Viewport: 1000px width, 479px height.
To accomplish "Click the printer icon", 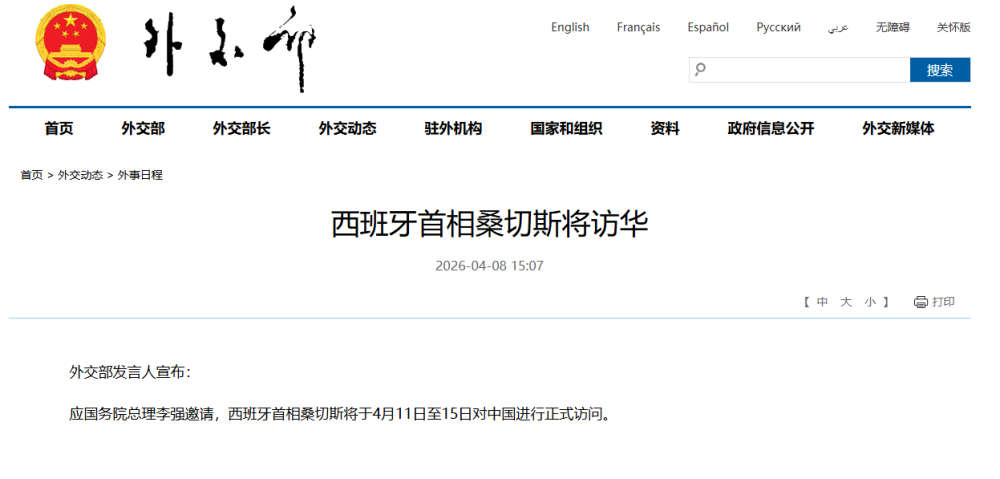I will coord(920,302).
